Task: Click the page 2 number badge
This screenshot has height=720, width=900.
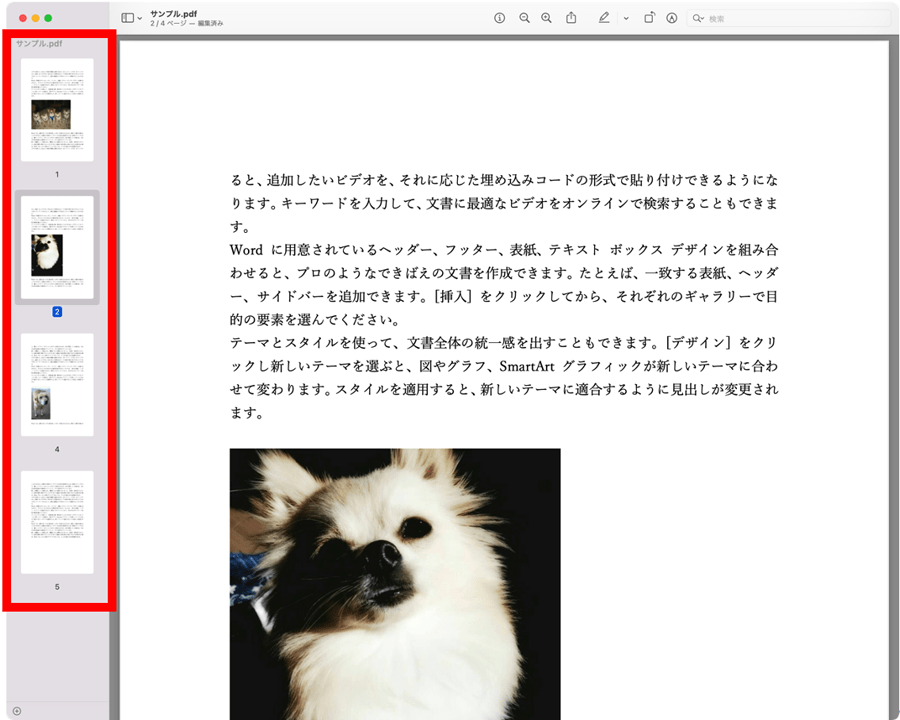Action: [57, 312]
